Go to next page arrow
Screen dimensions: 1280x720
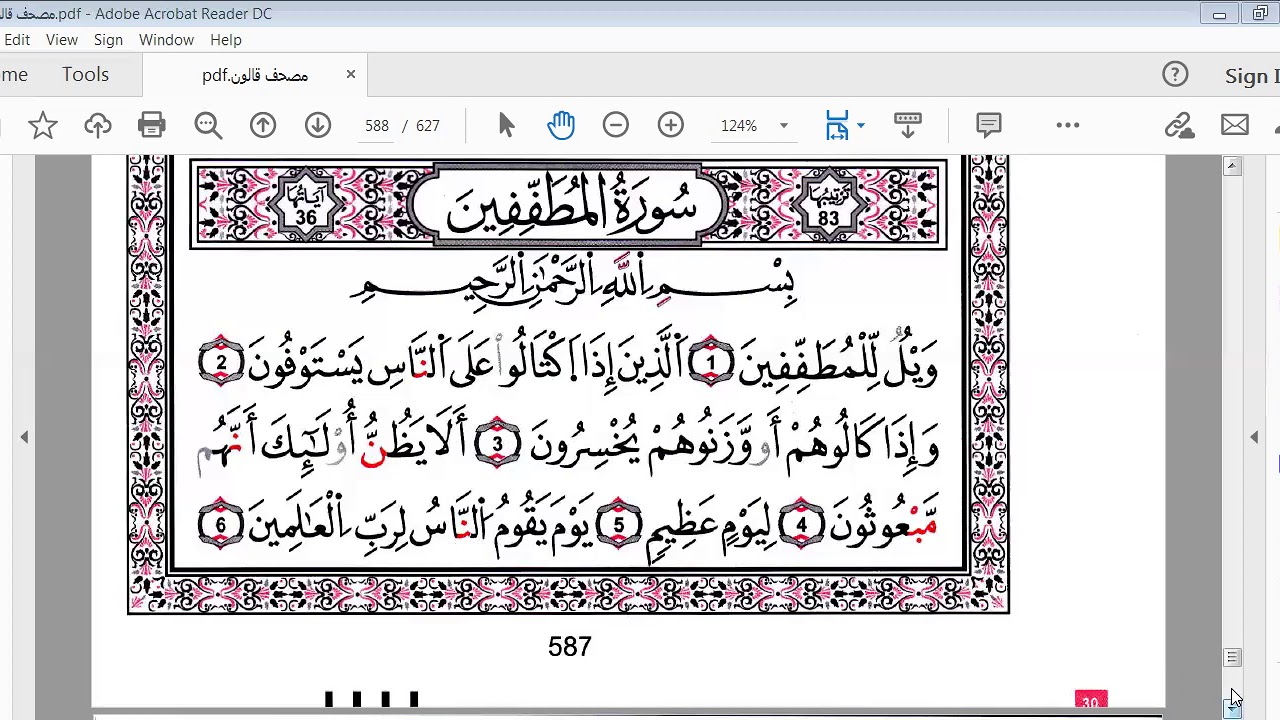click(x=318, y=125)
